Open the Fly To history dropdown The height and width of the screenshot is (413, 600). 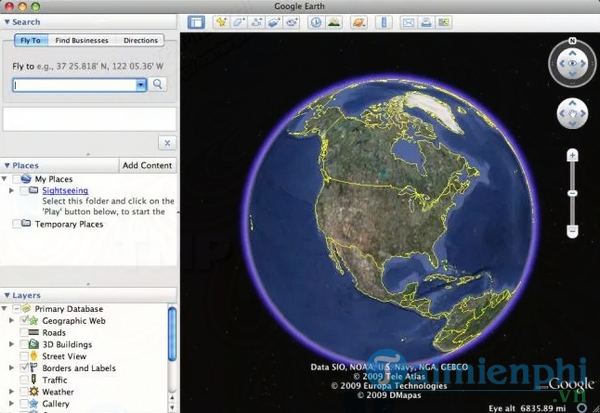(x=141, y=85)
